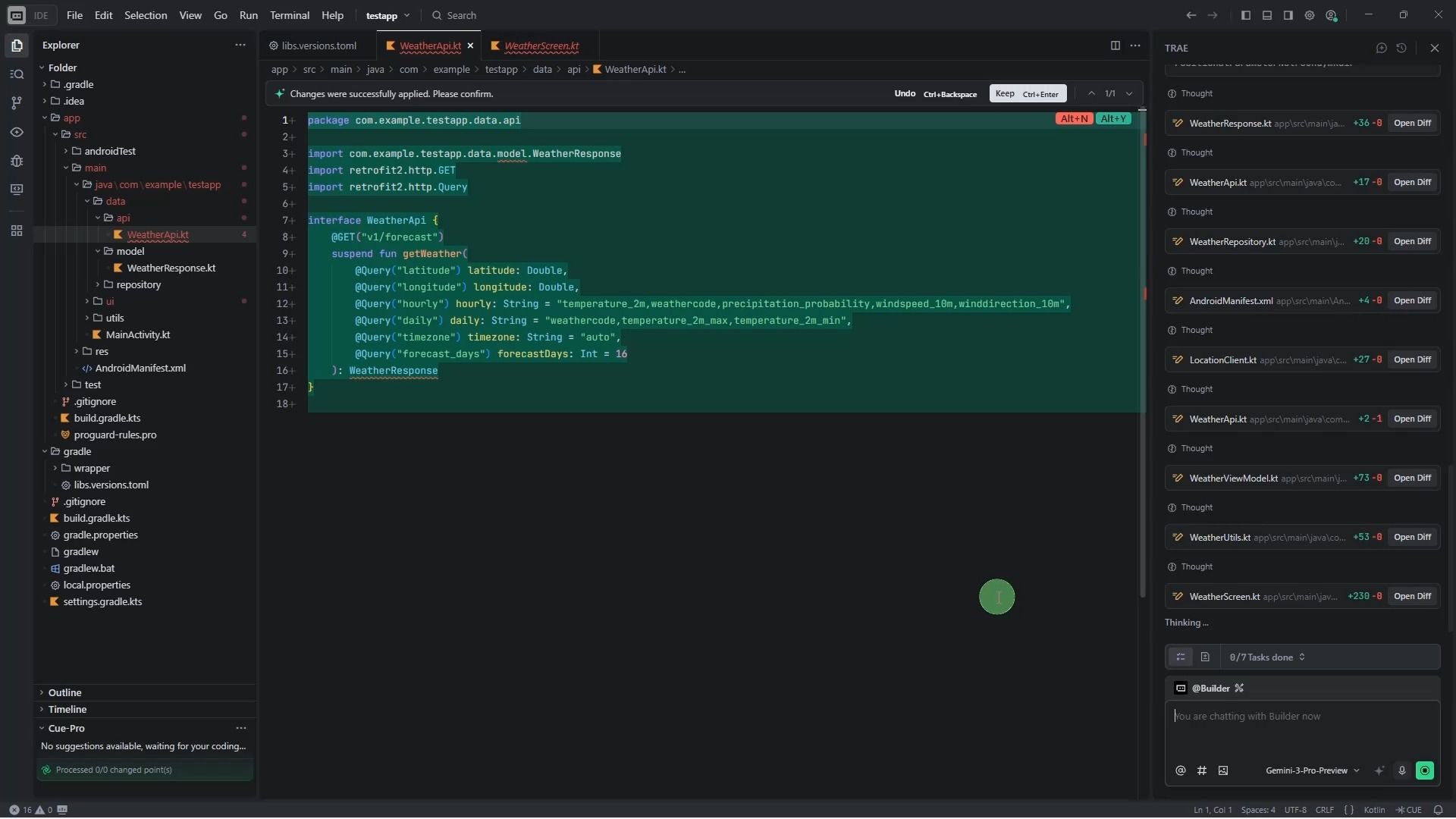Viewport: 1456px width, 819px height.
Task: Open the Gemini-3-Pro-Preview model dropdown
Action: pyautogui.click(x=1312, y=770)
